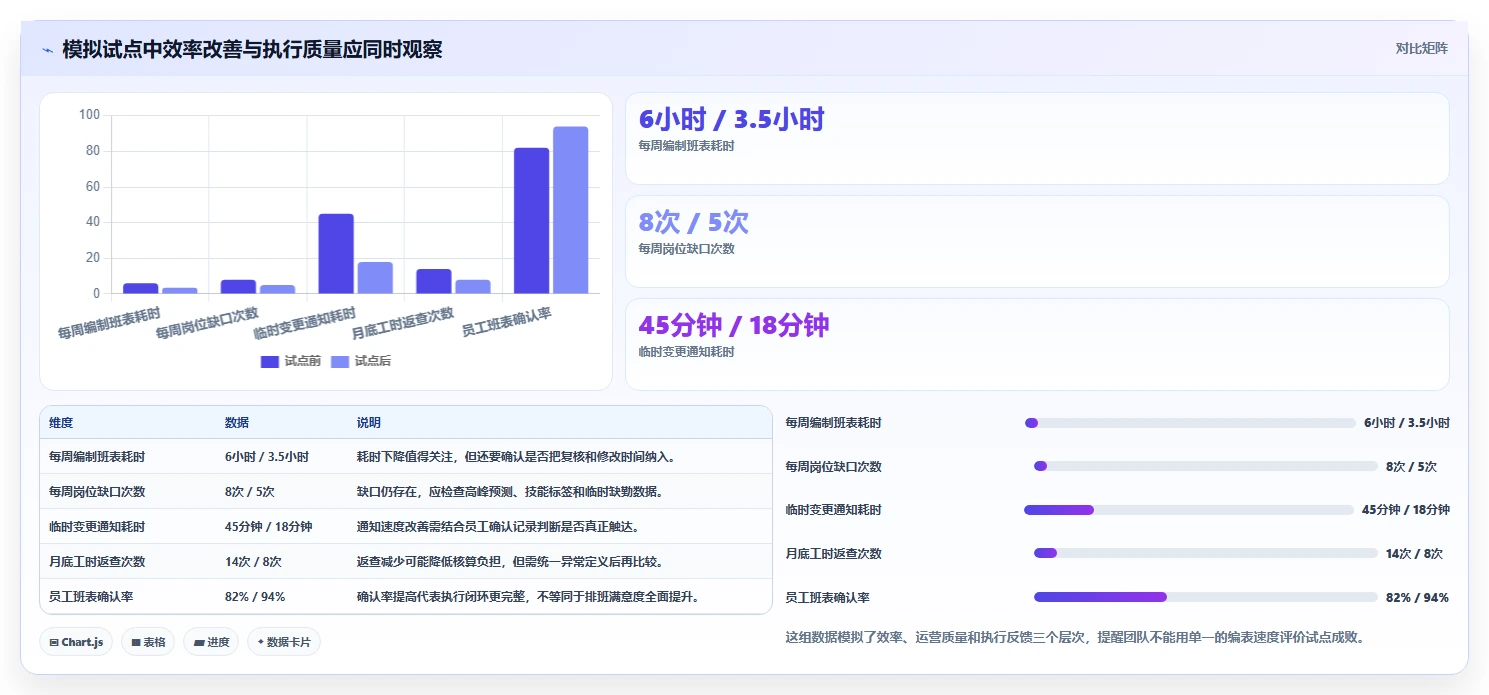Click the summary sentence starting 这组数据模拟了
The height and width of the screenshot is (695, 1489).
pyautogui.click(x=1076, y=636)
